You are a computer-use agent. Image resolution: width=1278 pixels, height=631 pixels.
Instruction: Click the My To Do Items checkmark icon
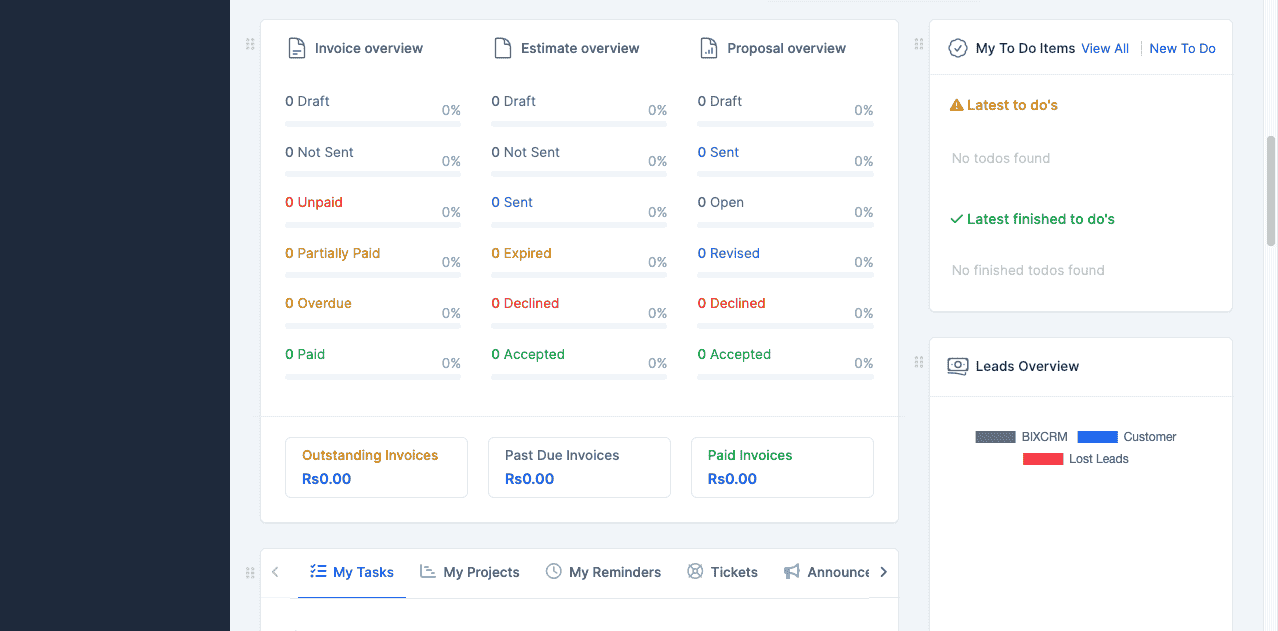tap(957, 48)
